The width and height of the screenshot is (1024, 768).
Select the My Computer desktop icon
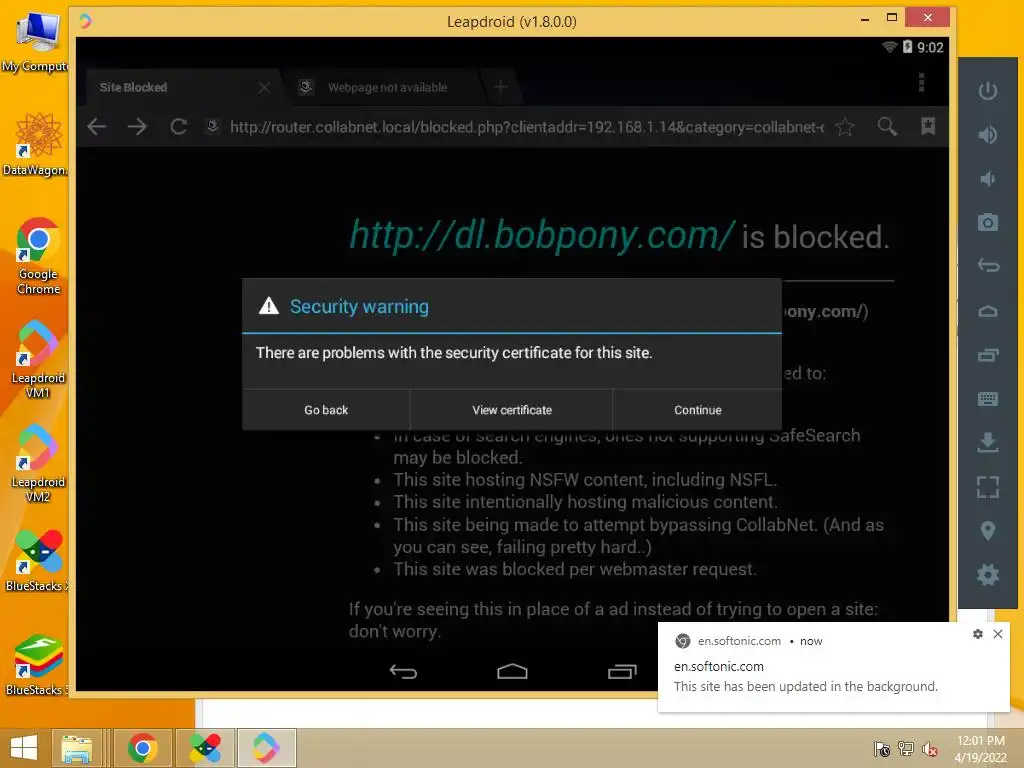pyautogui.click(x=36, y=42)
